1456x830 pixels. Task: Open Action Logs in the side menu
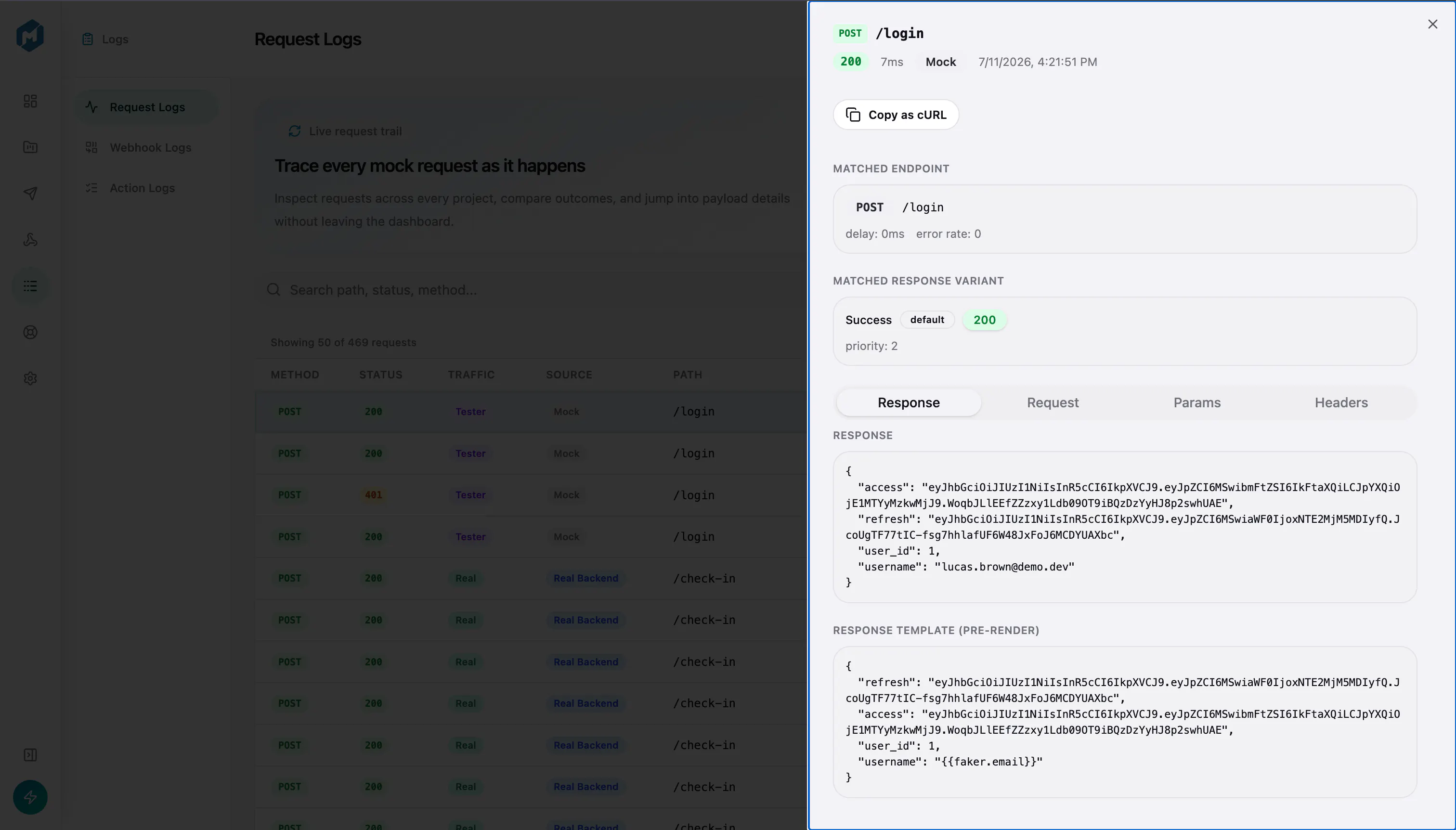(x=146, y=188)
